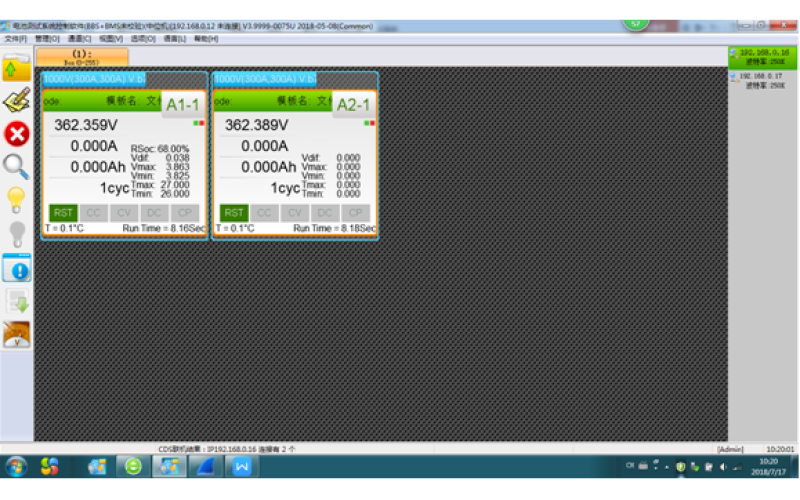Open the voltmeter gauge icon
Image resolution: width=800 pixels, height=500 pixels.
(17, 335)
